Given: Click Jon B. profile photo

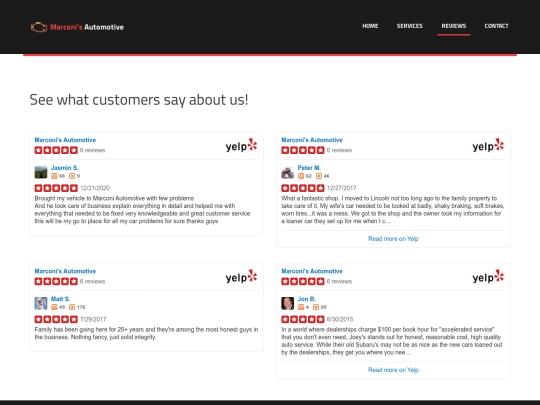Looking at the screenshot, I should point(288,303).
